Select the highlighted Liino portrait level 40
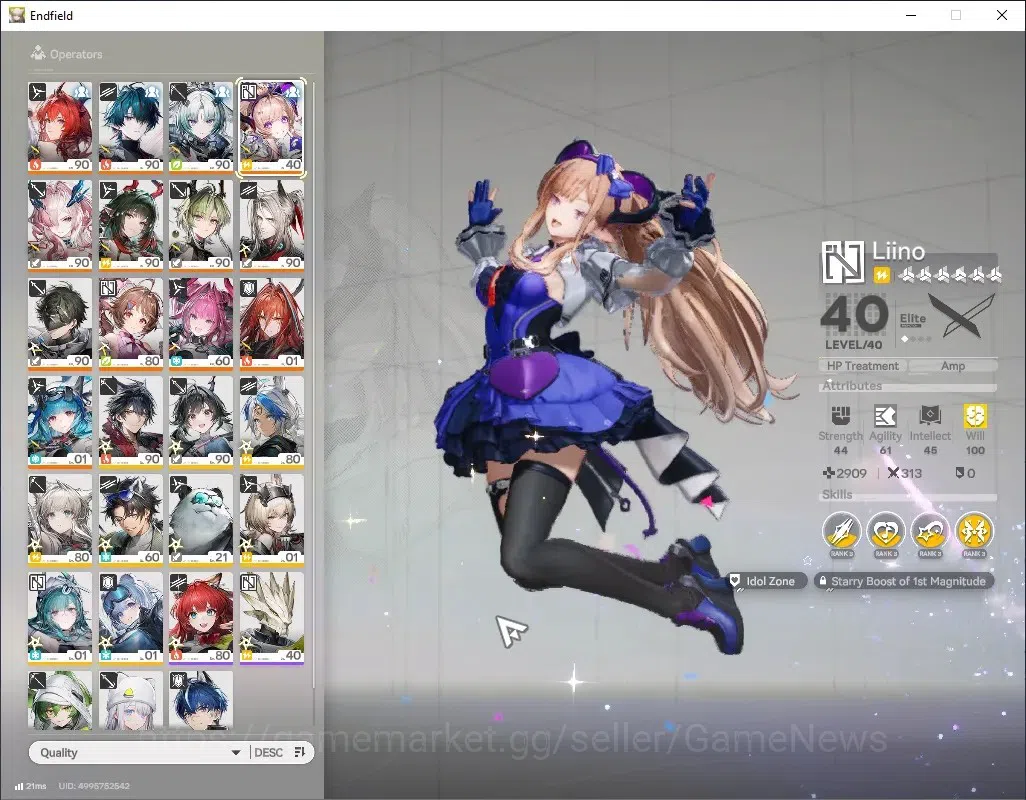Viewport: 1026px width, 800px height. tap(271, 127)
